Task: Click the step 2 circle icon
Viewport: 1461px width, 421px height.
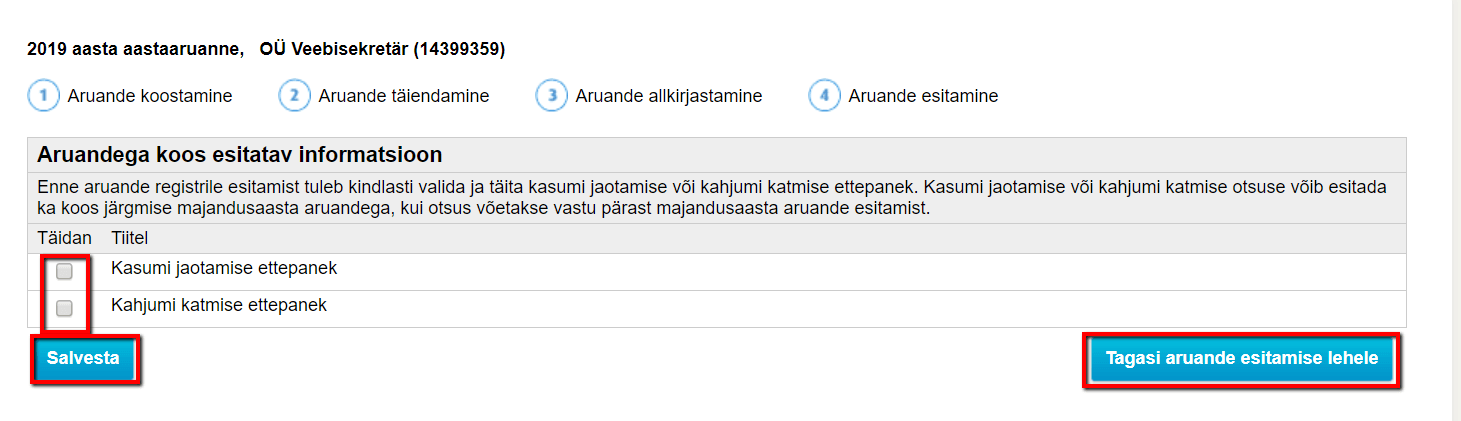Action: (294, 96)
